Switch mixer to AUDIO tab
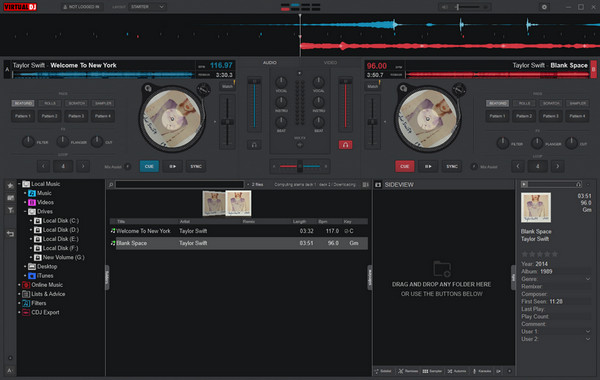600x380 pixels. (269, 62)
